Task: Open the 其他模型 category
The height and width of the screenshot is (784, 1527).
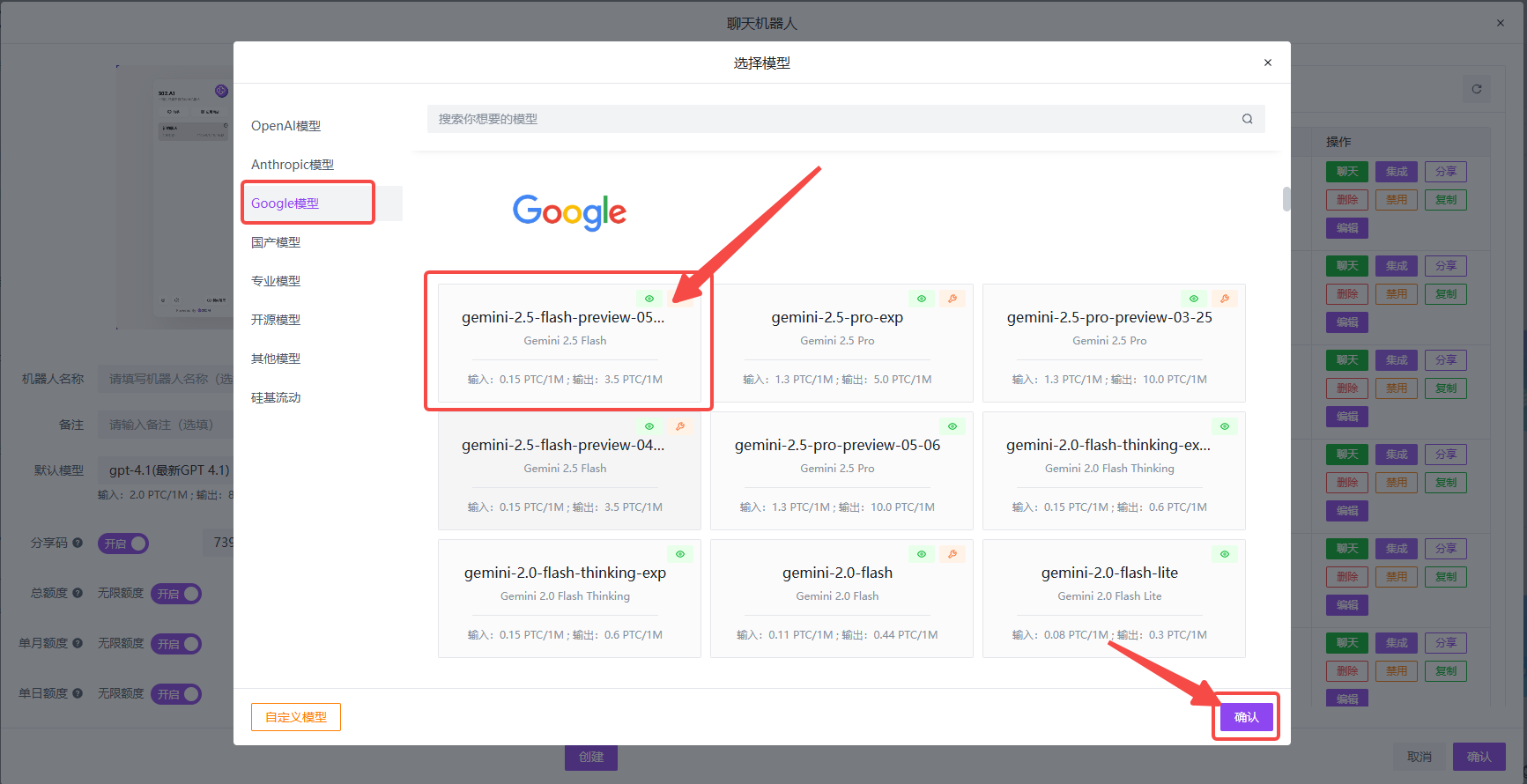Action: click(276, 359)
